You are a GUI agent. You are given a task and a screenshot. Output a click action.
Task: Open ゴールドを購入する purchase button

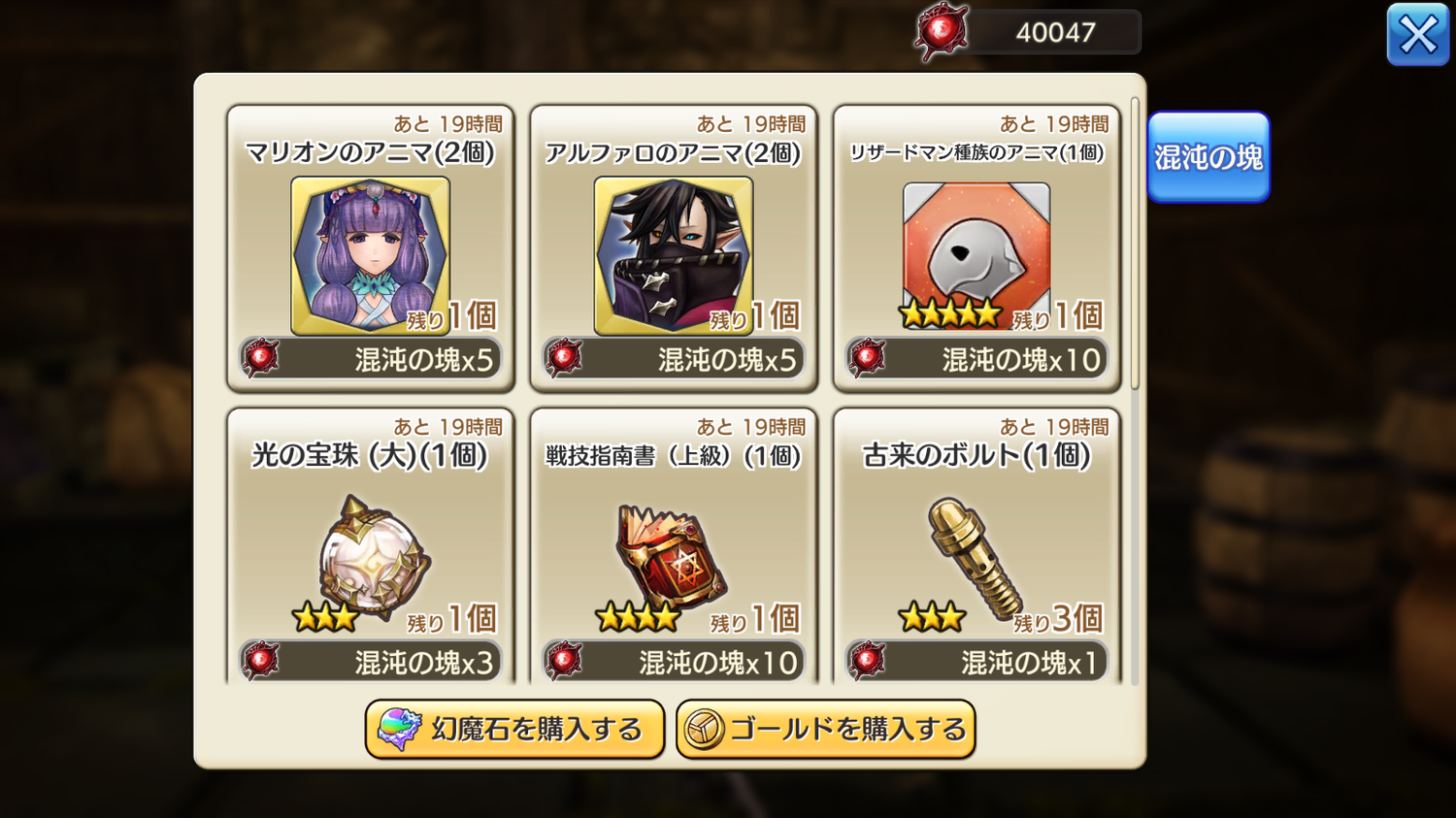[826, 729]
